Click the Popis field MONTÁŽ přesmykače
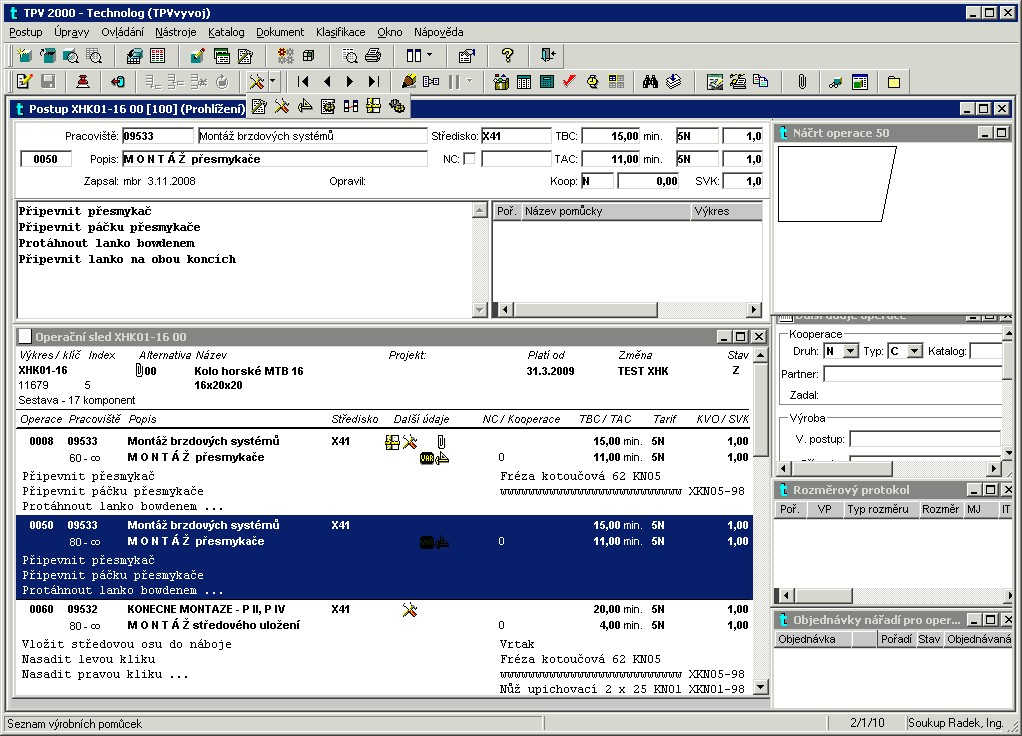Screen dimensions: 1022x736 (x=274, y=159)
